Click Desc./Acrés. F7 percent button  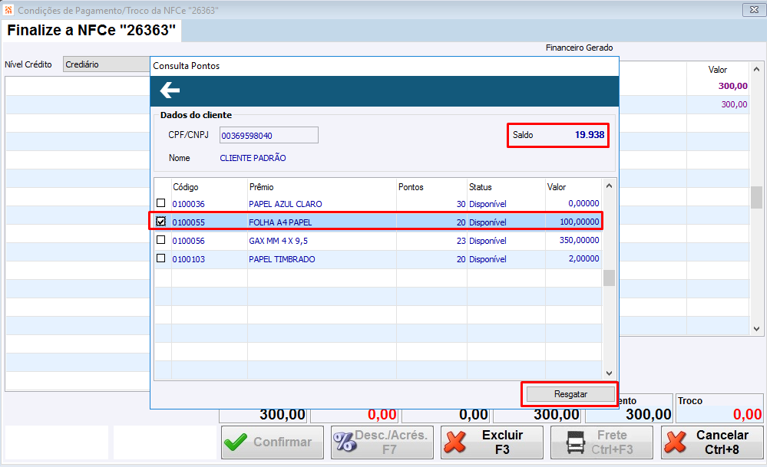(382, 442)
